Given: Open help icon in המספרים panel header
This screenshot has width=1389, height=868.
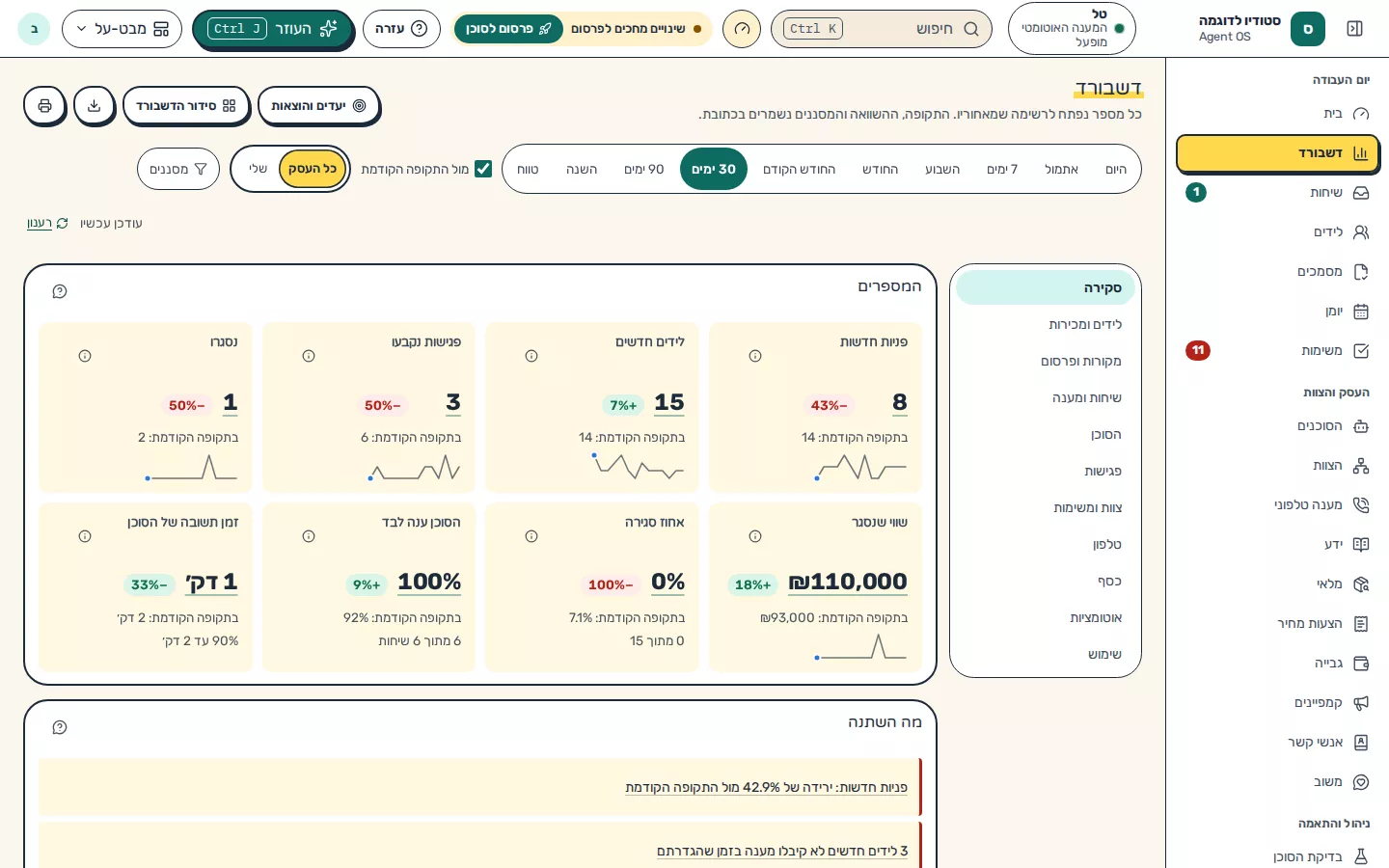Looking at the screenshot, I should tap(60, 291).
